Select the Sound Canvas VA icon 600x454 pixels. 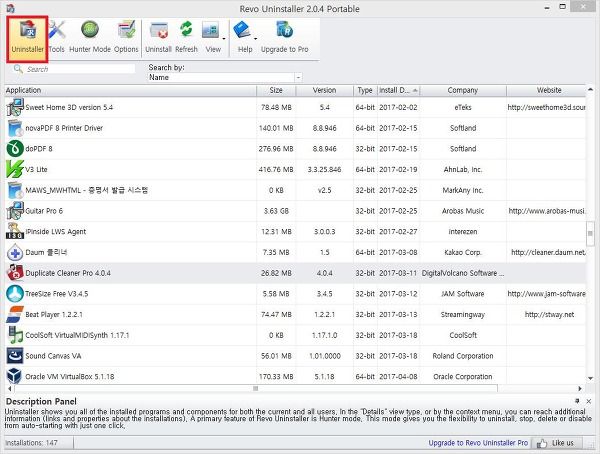(x=15, y=356)
